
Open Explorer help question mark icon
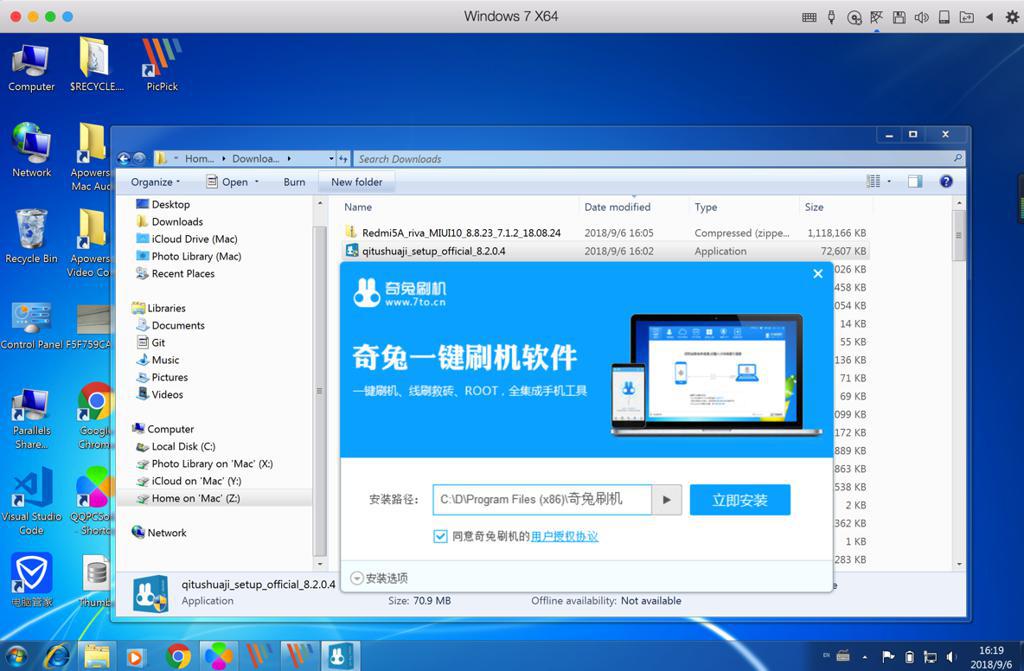pyautogui.click(x=946, y=182)
